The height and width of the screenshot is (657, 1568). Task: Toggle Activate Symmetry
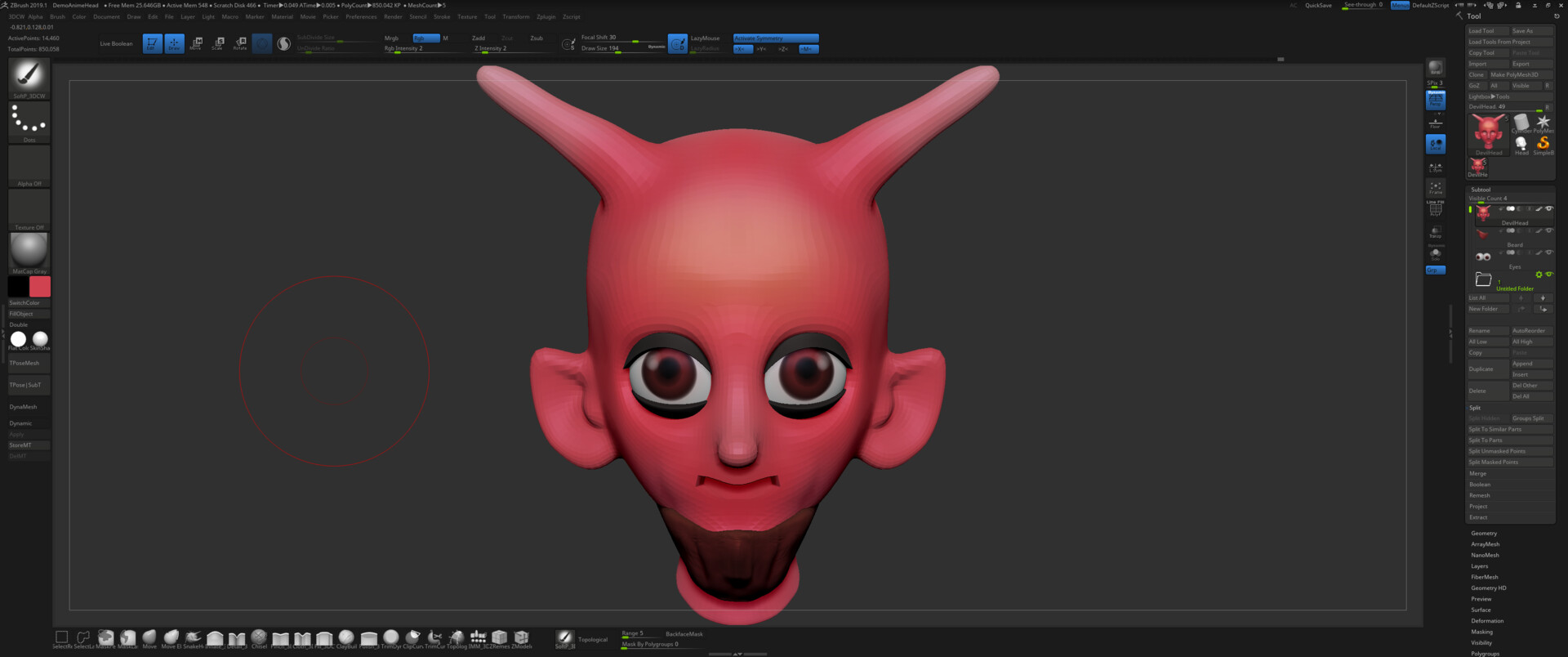[x=775, y=38]
